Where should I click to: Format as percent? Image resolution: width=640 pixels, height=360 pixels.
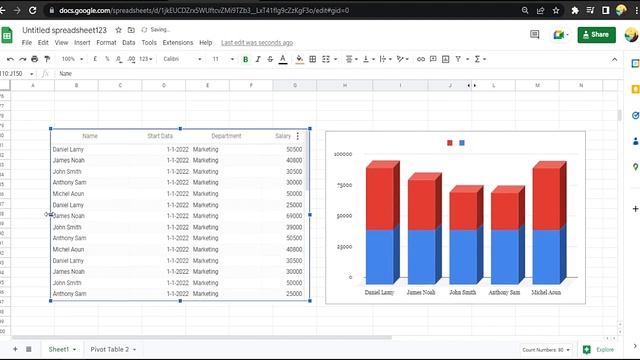107,59
